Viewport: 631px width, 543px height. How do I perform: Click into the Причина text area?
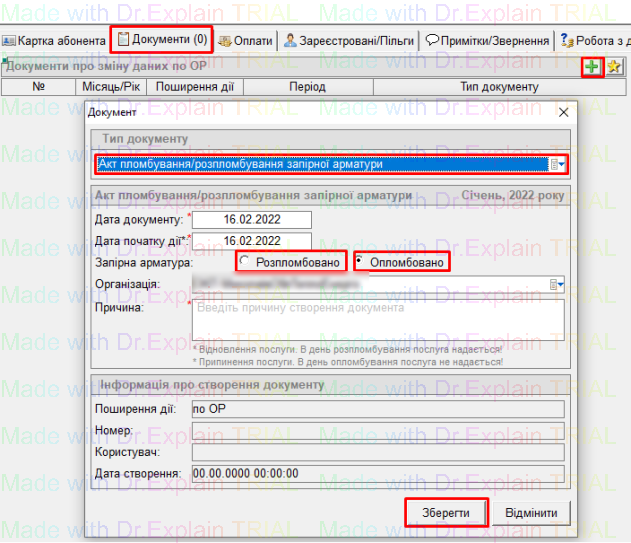pyautogui.click(x=378, y=320)
